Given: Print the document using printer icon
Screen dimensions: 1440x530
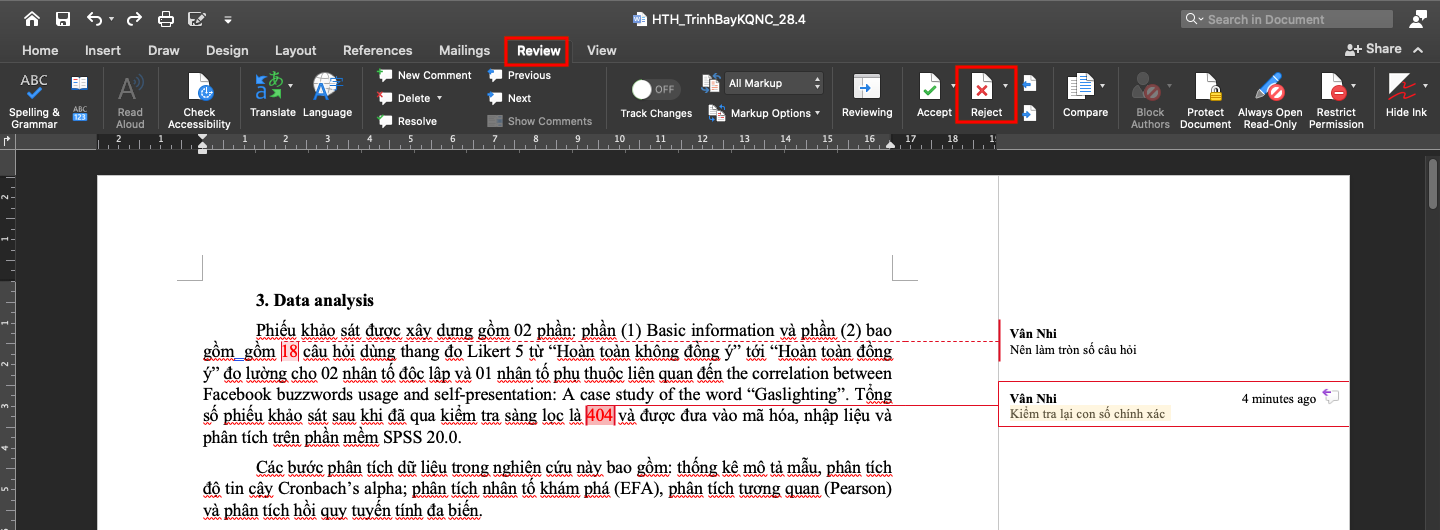Looking at the screenshot, I should 166,19.
